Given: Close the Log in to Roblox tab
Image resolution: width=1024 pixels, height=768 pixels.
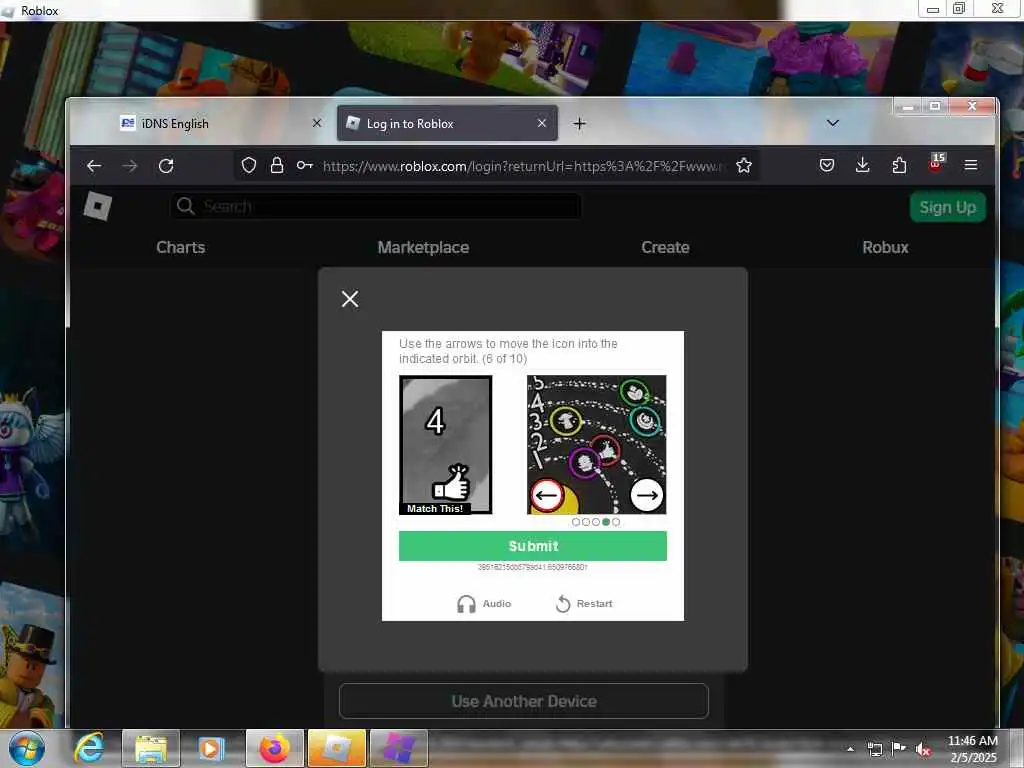Looking at the screenshot, I should [541, 123].
